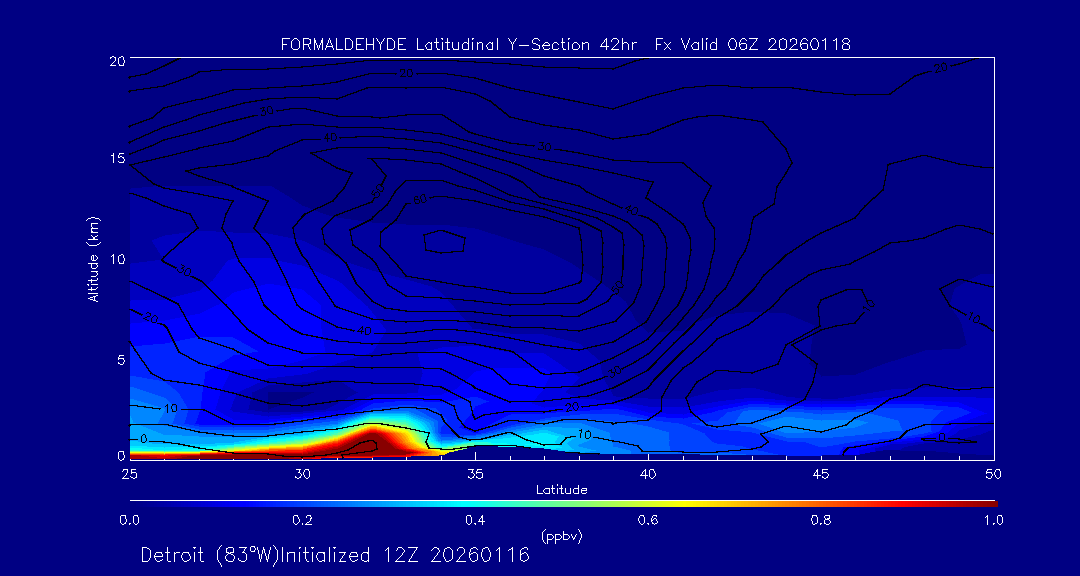
Task: Click latitude axis tick label 30
Action: coord(302,474)
